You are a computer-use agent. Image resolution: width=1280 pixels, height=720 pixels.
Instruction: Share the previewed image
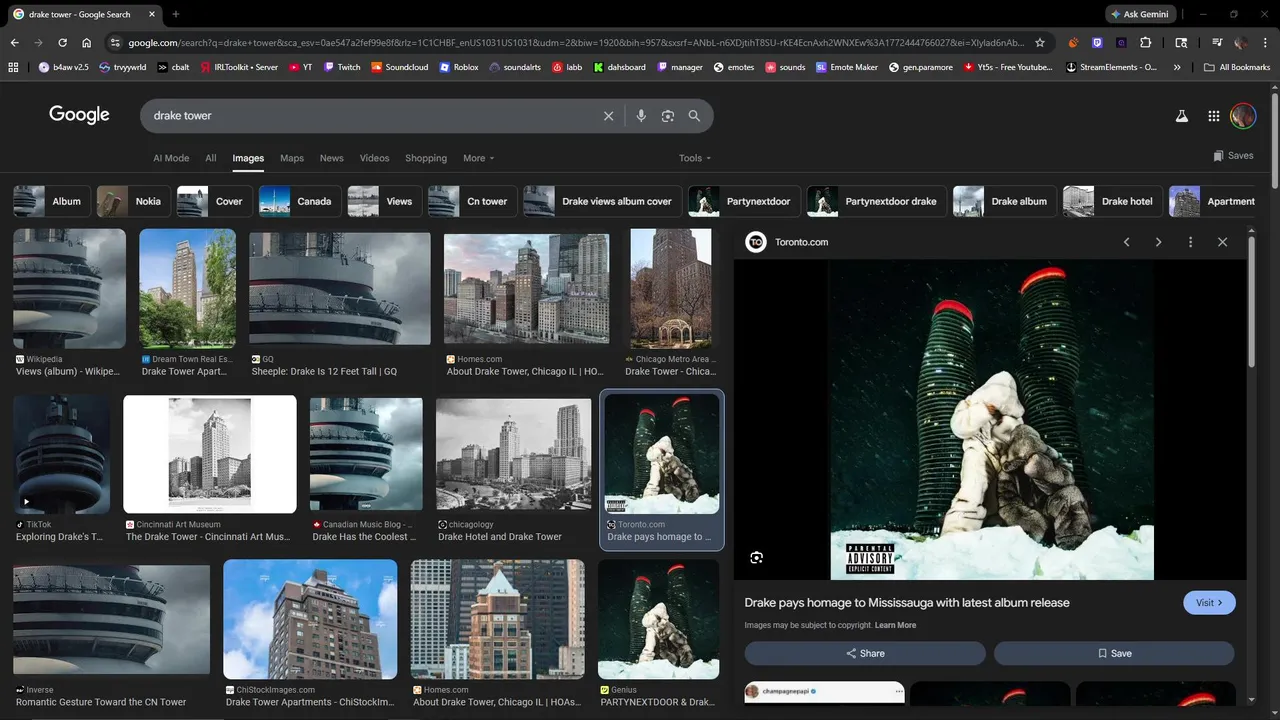click(865, 653)
